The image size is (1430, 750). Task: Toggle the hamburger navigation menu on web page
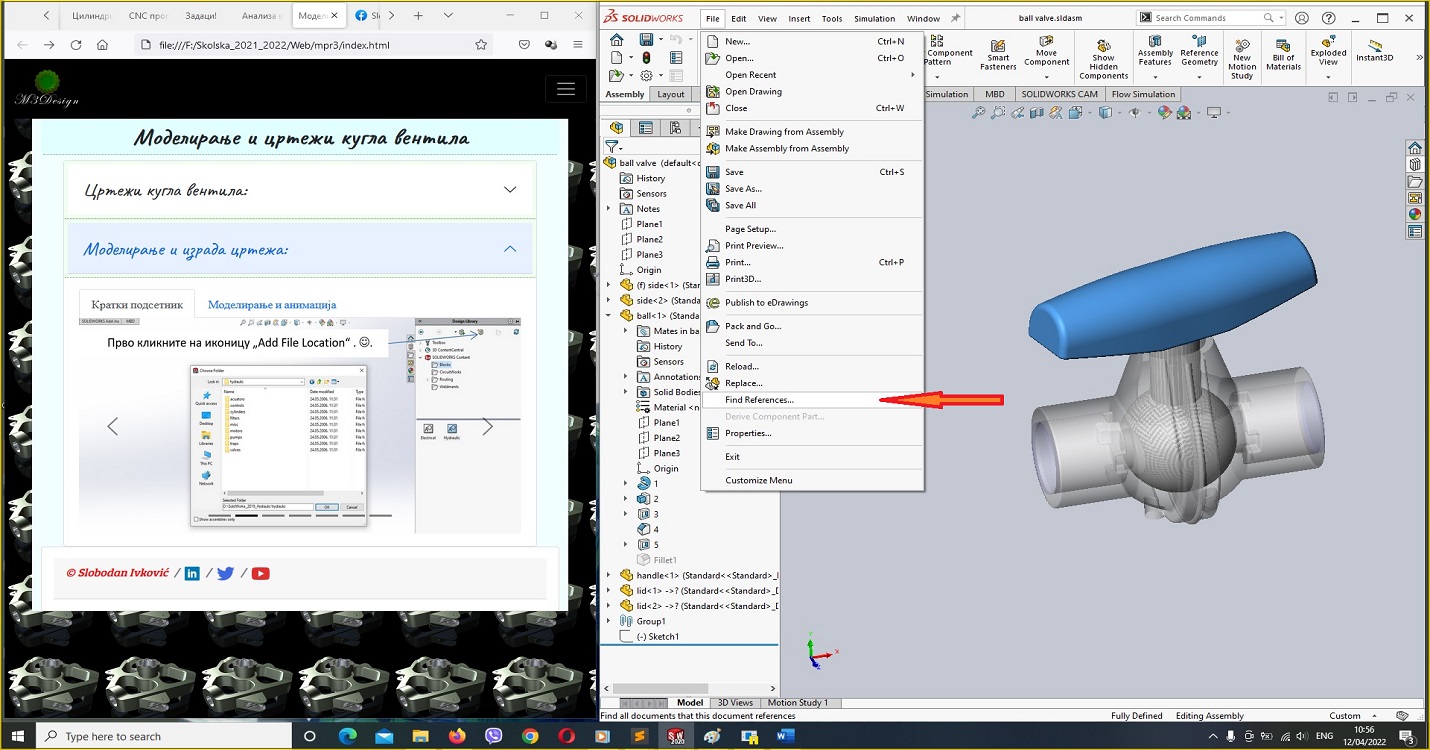click(x=565, y=89)
